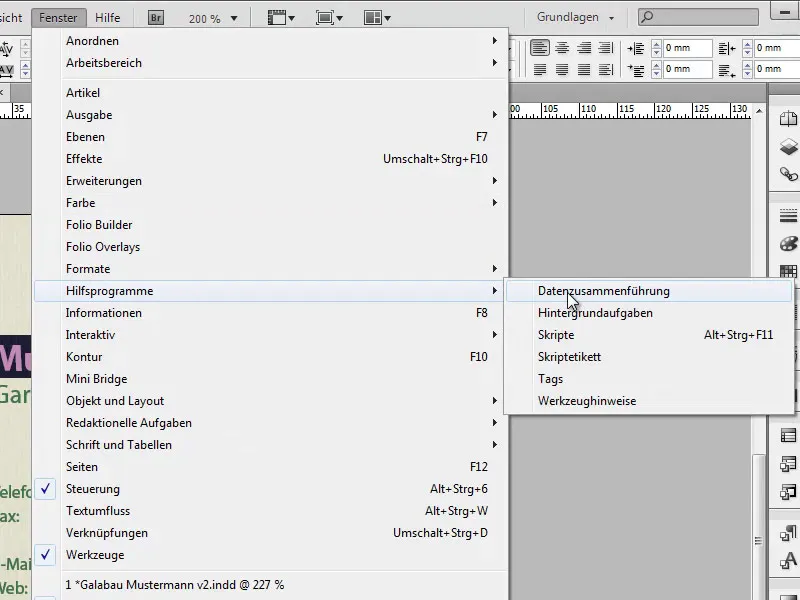The height and width of the screenshot is (600, 800).
Task: Open the Color palette panel icon
Action: [788, 243]
